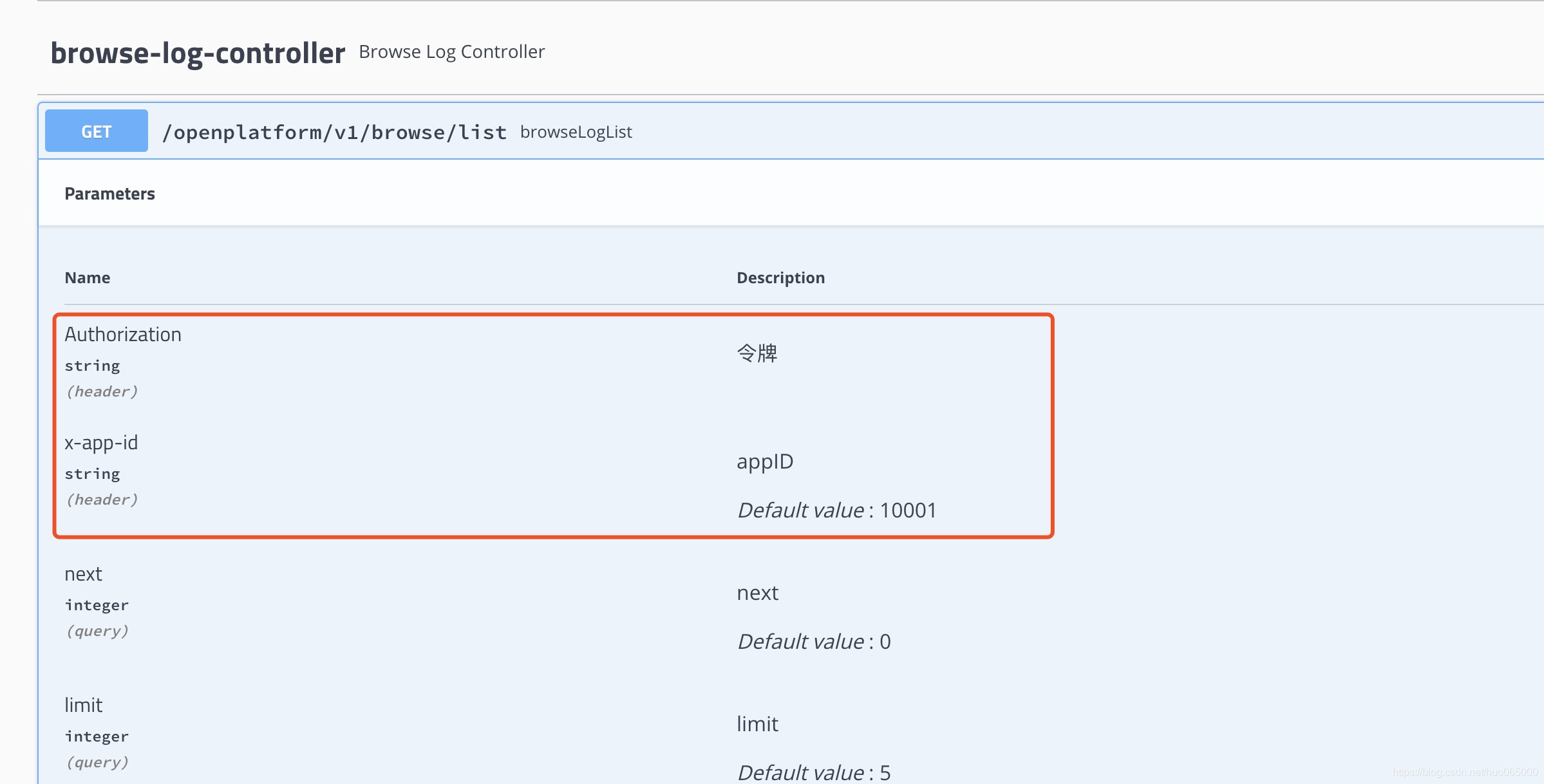The width and height of the screenshot is (1544, 784).
Task: Click the (header) label under Authorization
Action: click(x=102, y=391)
